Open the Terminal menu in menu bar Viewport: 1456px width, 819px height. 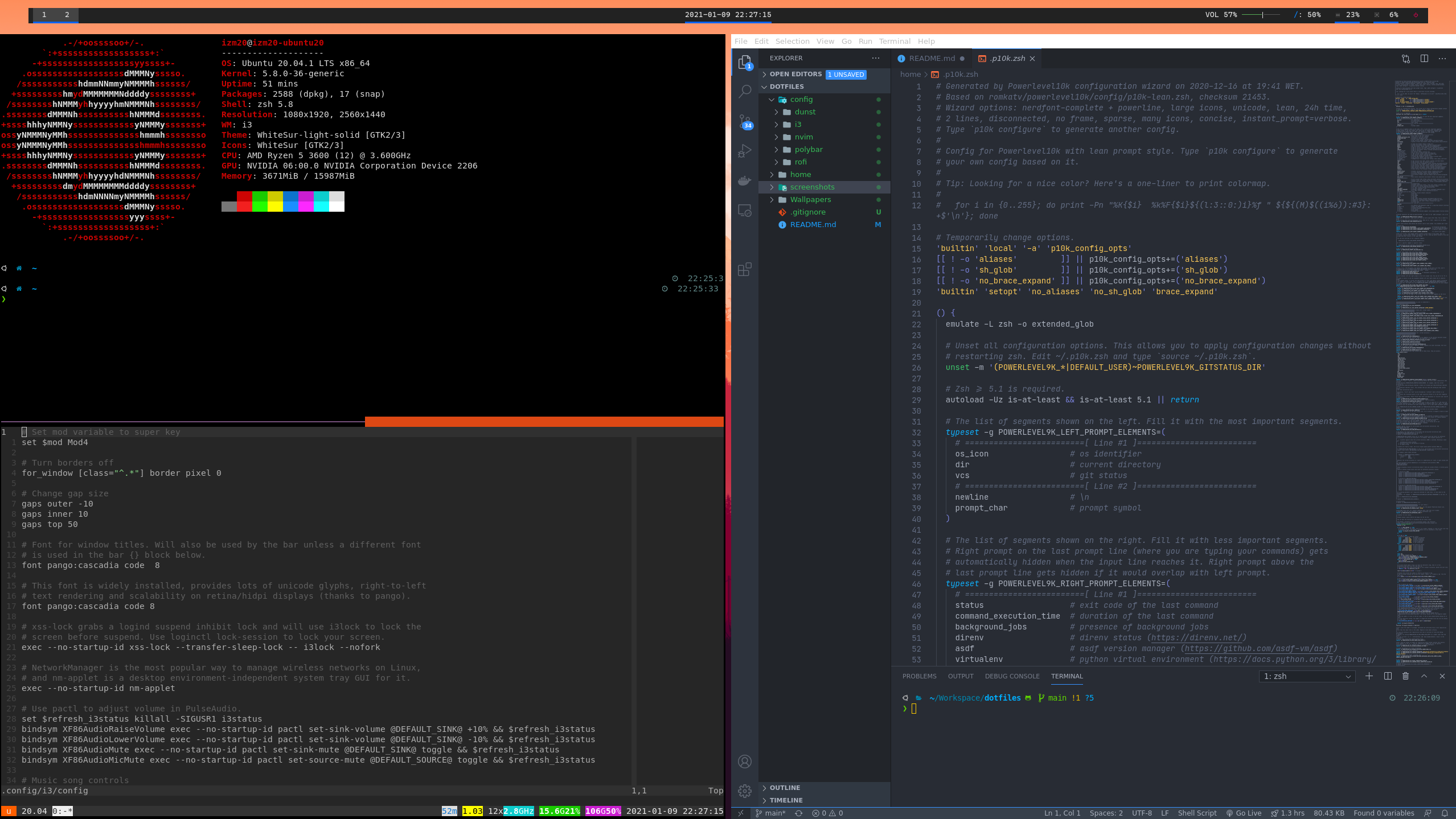(894, 41)
